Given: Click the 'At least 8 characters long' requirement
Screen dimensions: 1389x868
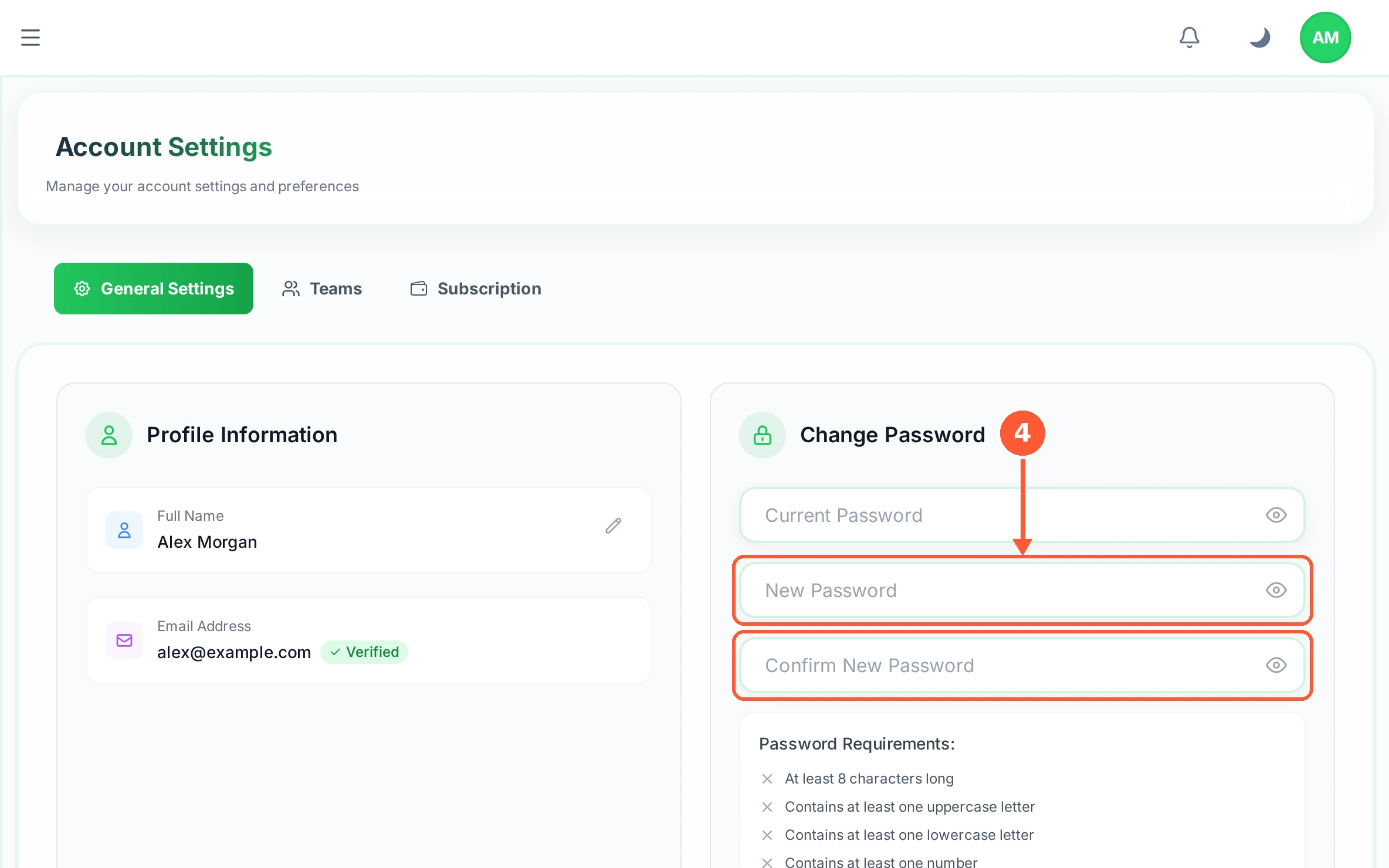Looking at the screenshot, I should coord(869,779).
